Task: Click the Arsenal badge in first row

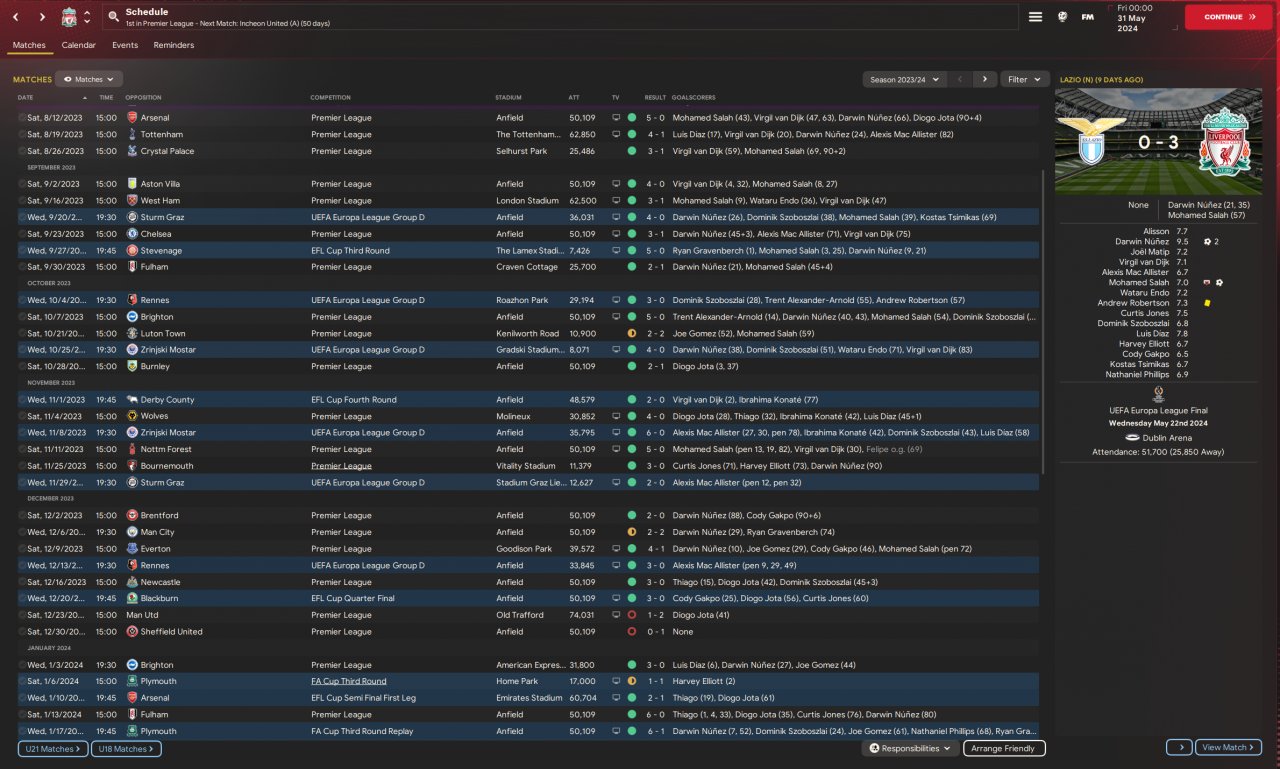Action: point(132,118)
